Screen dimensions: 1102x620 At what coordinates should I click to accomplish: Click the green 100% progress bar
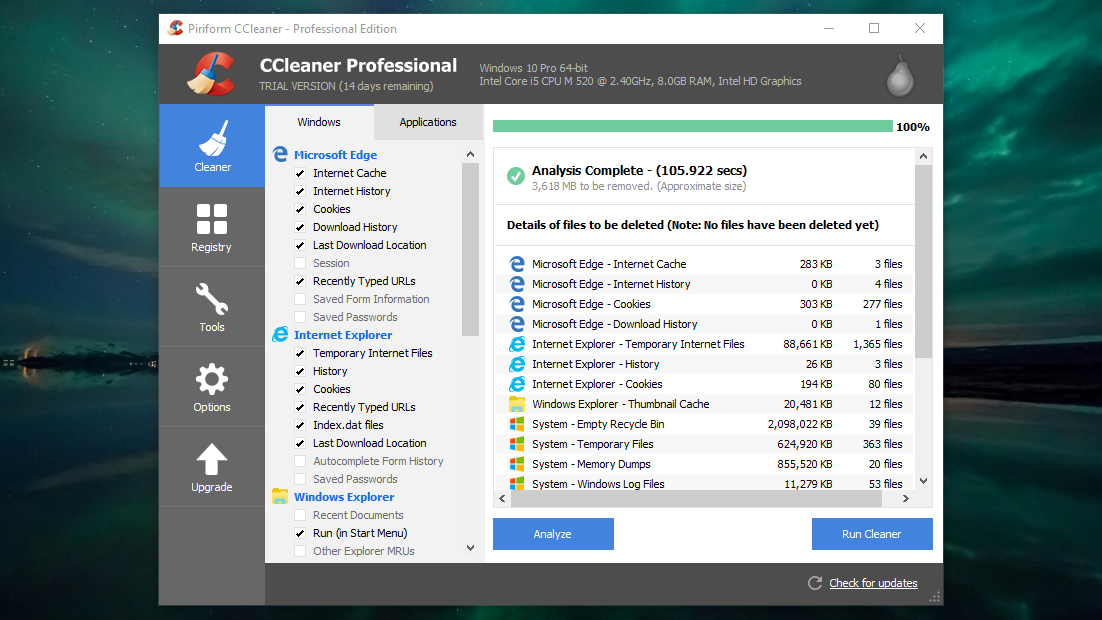(690, 127)
